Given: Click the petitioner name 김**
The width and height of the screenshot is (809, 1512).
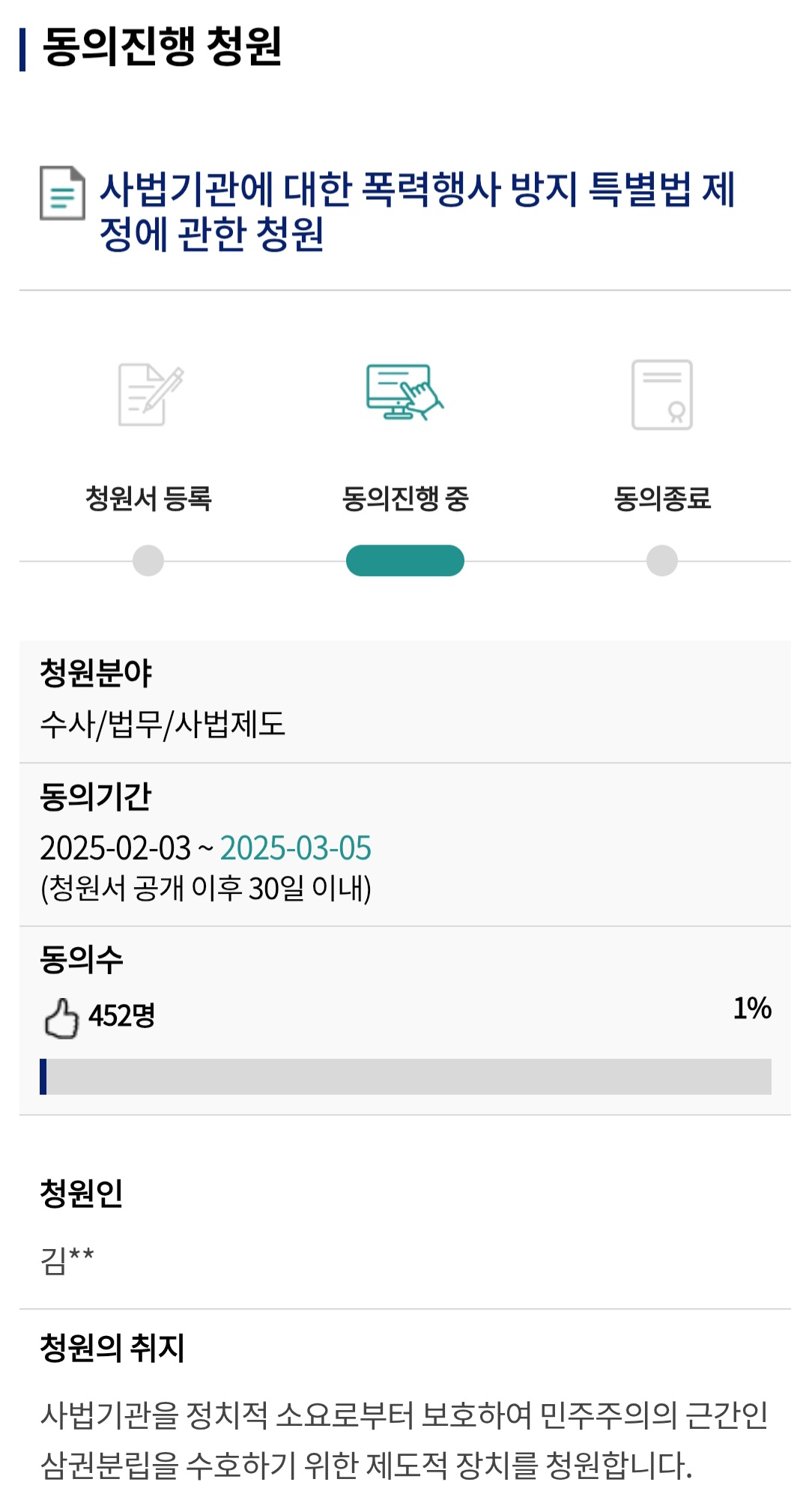Looking at the screenshot, I should point(67,1260).
